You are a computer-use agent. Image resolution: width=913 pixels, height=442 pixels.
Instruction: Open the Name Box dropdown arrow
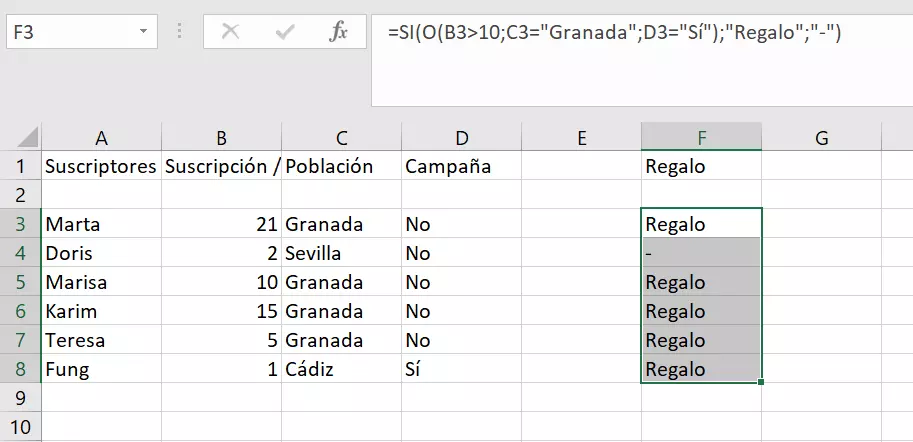(x=143, y=31)
